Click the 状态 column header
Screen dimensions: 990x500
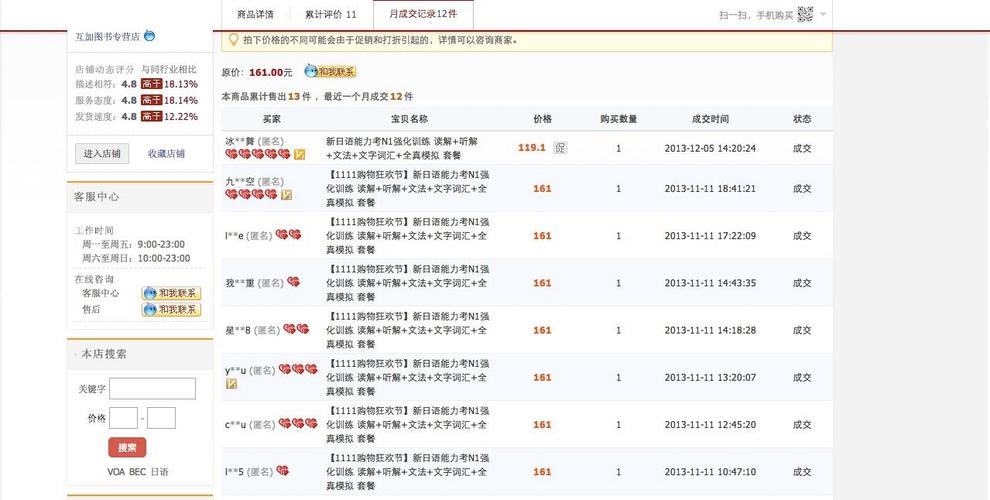pos(802,119)
